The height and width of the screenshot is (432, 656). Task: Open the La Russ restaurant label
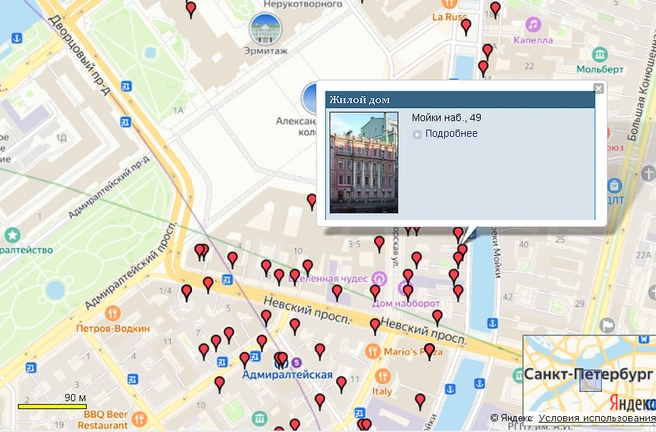[449, 17]
